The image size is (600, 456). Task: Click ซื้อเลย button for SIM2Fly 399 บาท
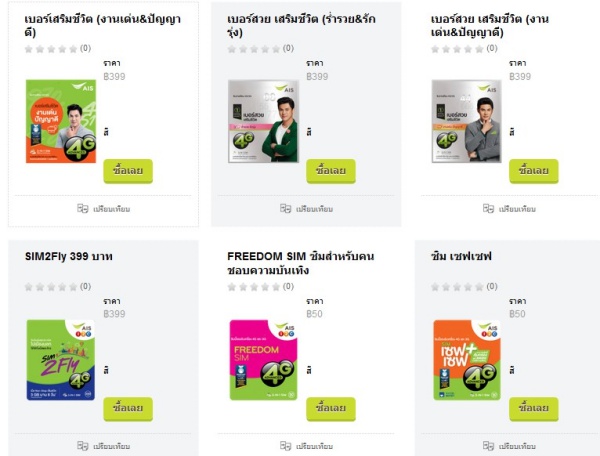point(128,409)
